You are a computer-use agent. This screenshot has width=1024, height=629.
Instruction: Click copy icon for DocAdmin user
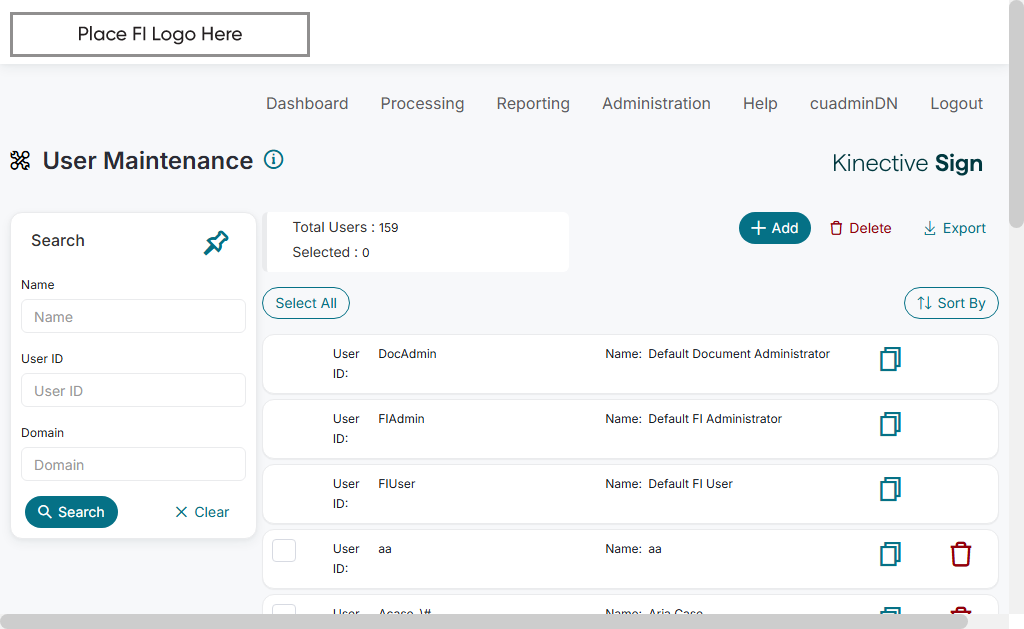point(890,359)
